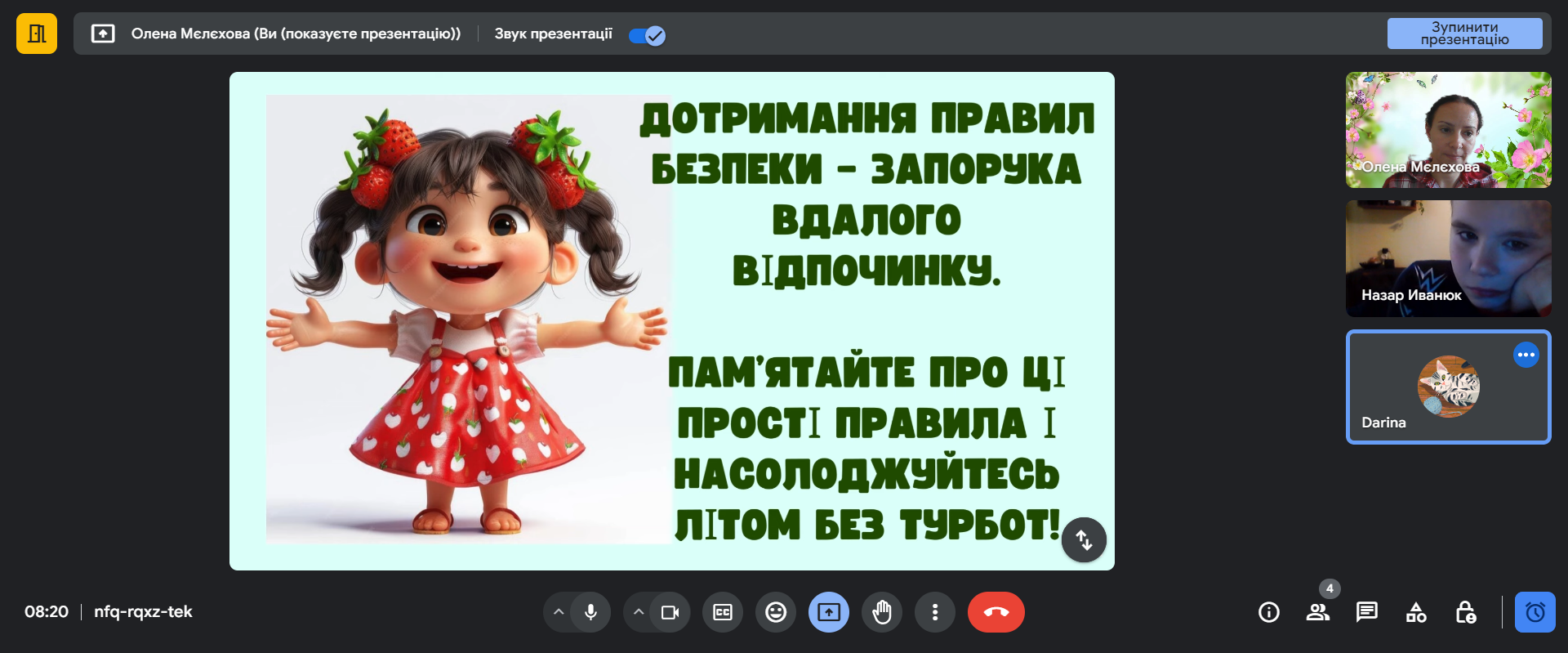Select Назар Иванюк video thumbnail
Screen dimensions: 1568x653
click(1448, 258)
